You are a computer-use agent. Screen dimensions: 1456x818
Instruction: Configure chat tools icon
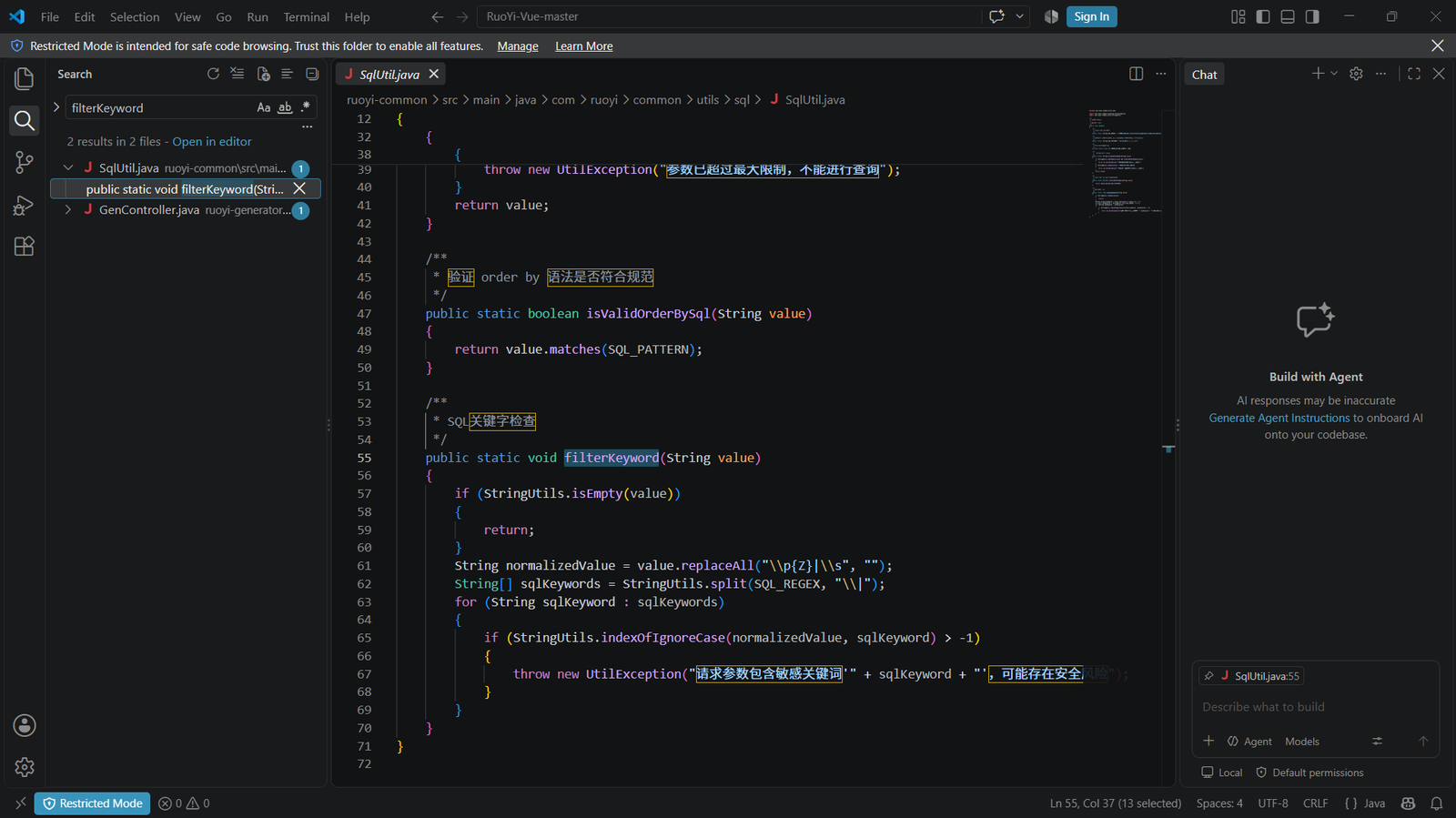(x=1377, y=741)
